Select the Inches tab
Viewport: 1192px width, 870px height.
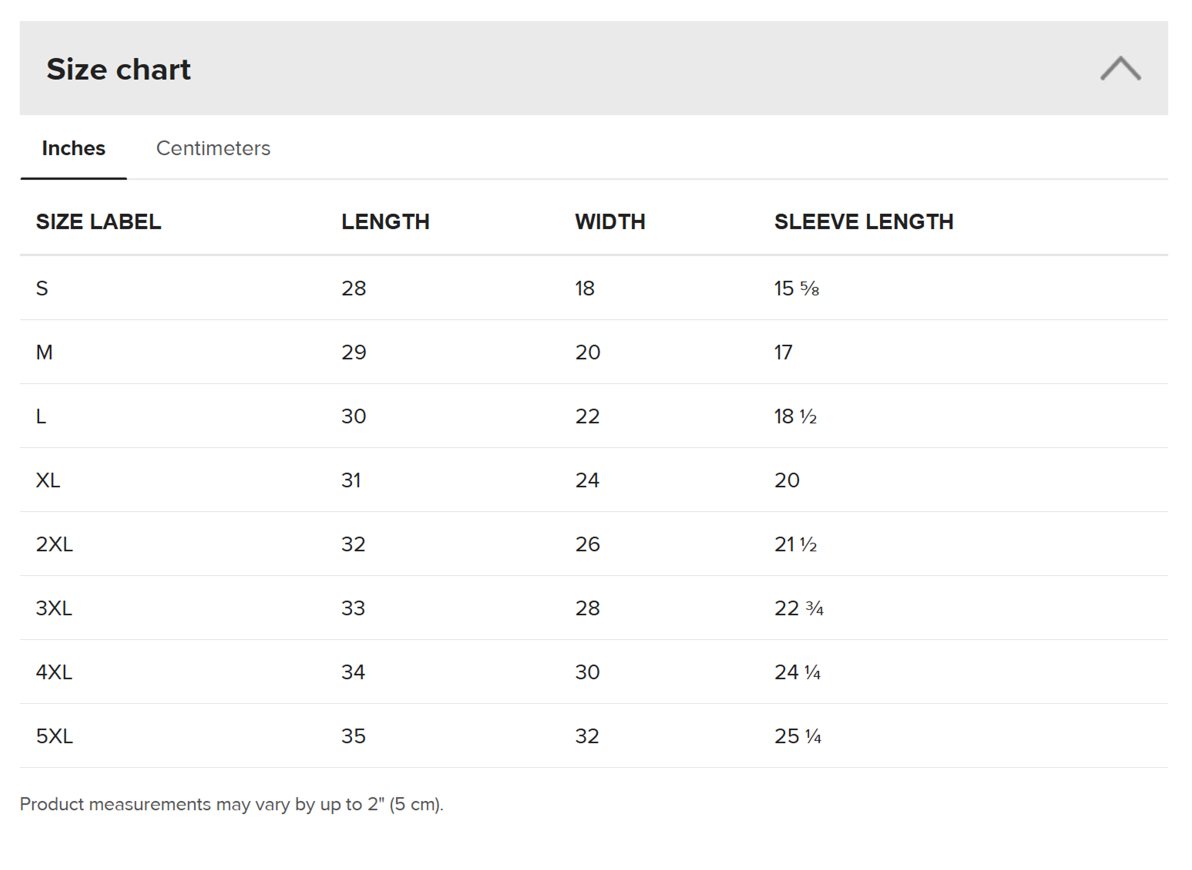(73, 148)
